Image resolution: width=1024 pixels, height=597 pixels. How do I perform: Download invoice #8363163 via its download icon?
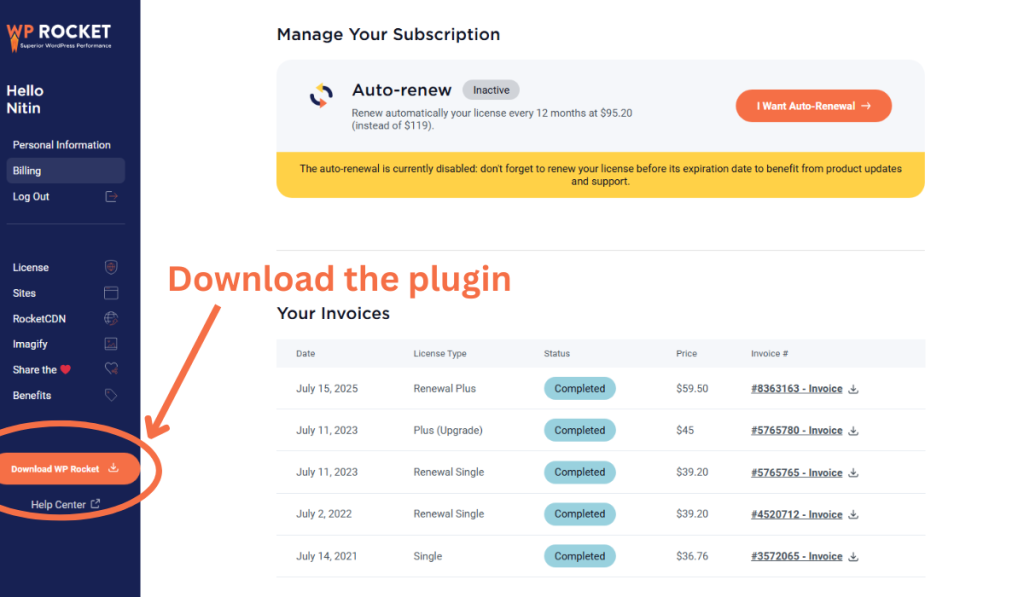coord(853,389)
